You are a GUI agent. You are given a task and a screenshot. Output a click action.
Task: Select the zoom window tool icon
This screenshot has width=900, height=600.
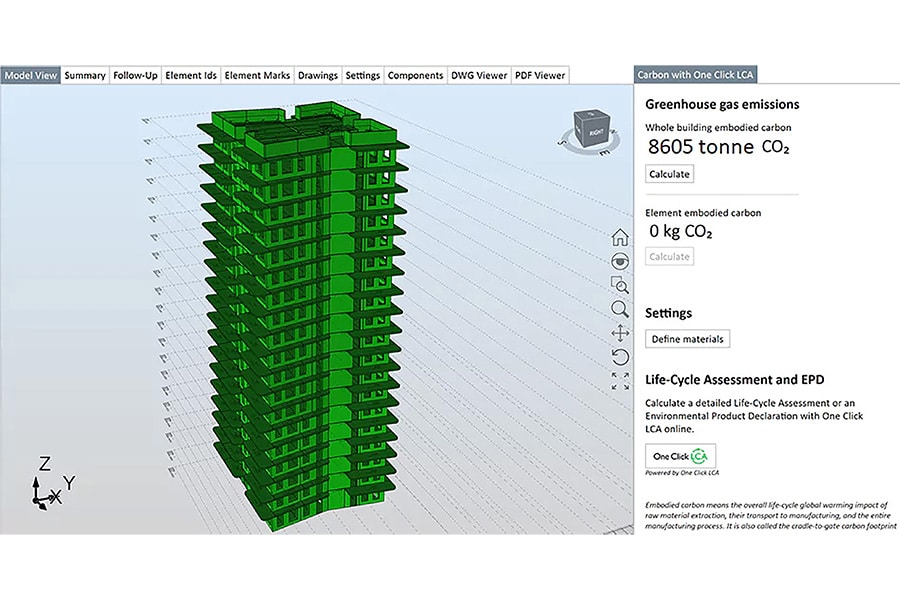click(x=620, y=285)
